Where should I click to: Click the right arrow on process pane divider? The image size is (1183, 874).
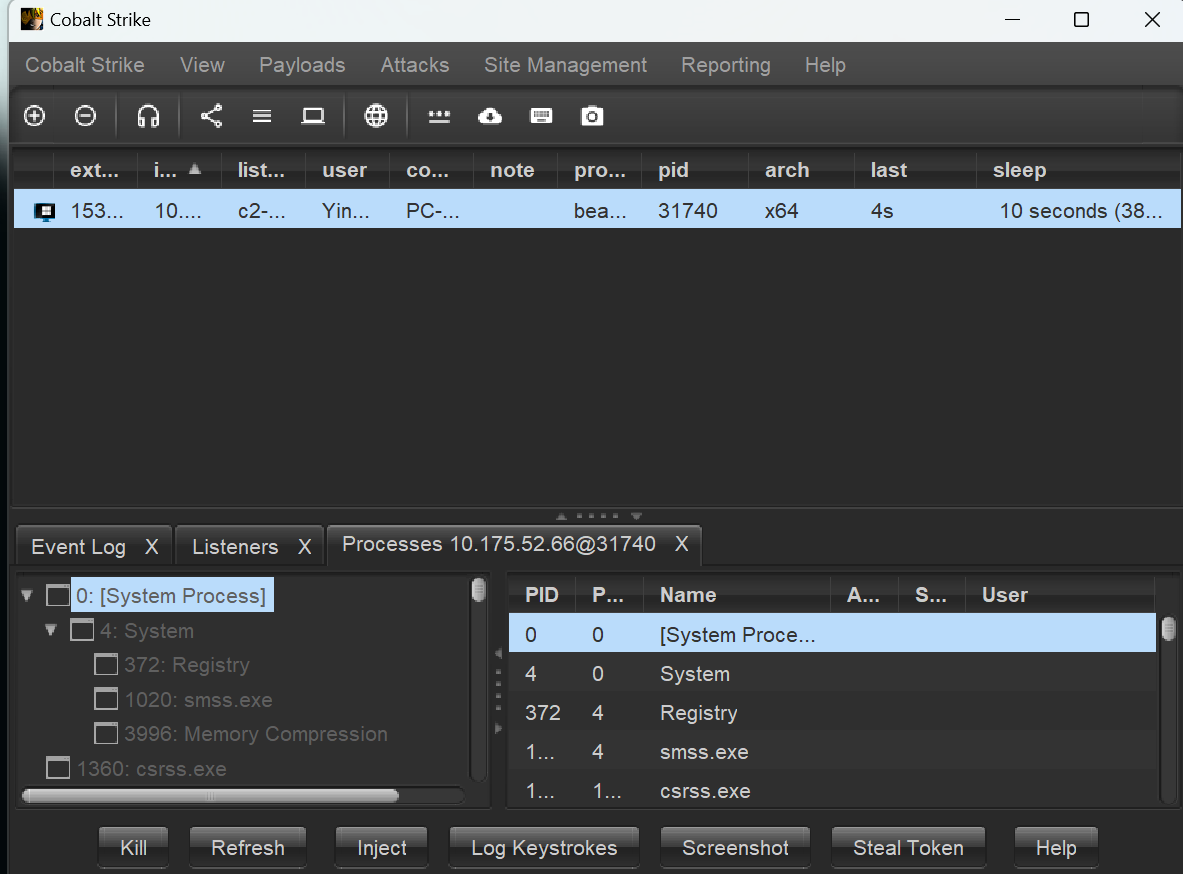point(498,728)
